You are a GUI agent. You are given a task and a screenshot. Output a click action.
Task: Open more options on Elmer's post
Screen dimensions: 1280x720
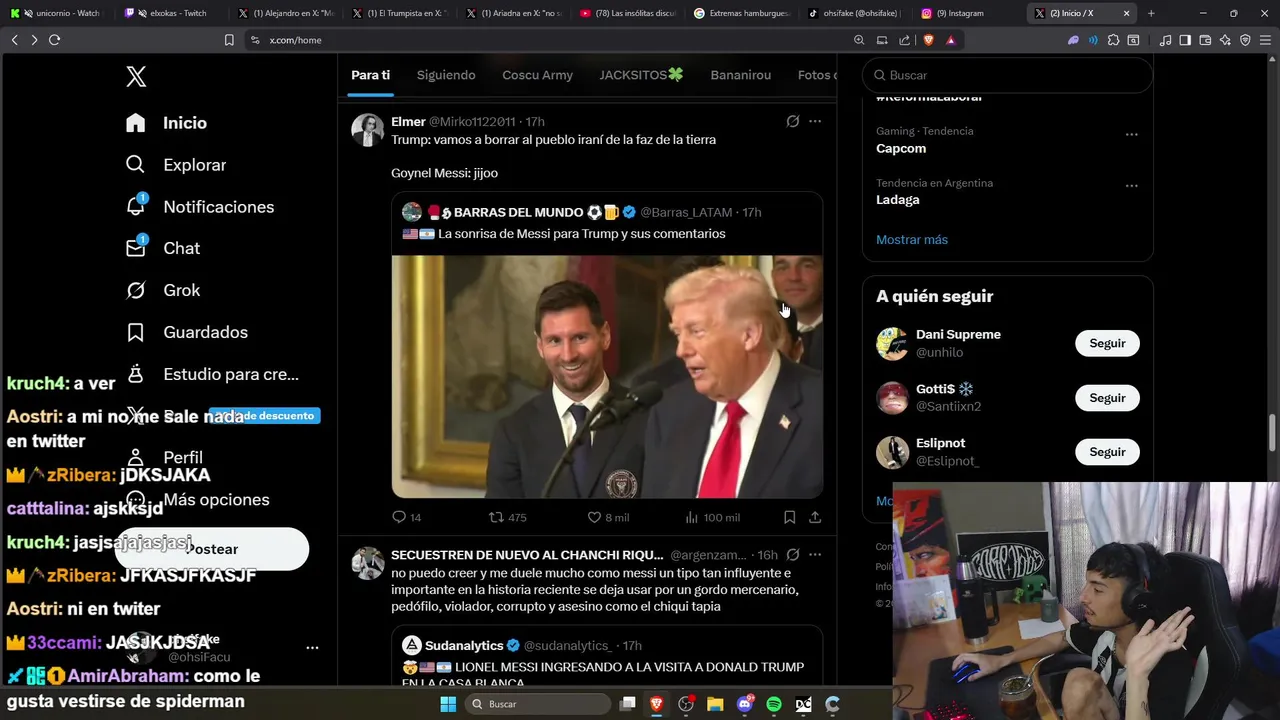(x=815, y=121)
